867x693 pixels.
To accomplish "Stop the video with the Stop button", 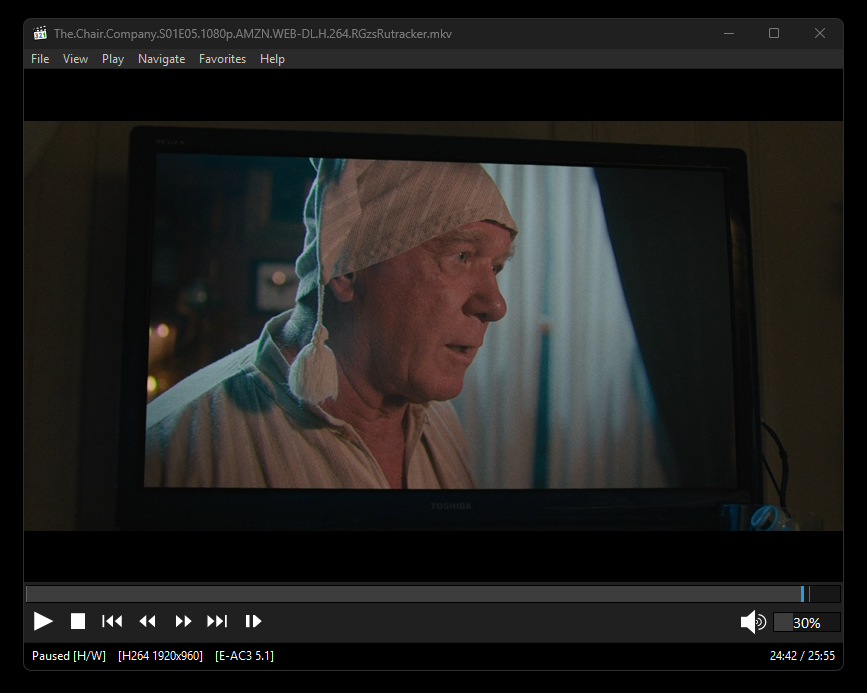I will [x=78, y=621].
